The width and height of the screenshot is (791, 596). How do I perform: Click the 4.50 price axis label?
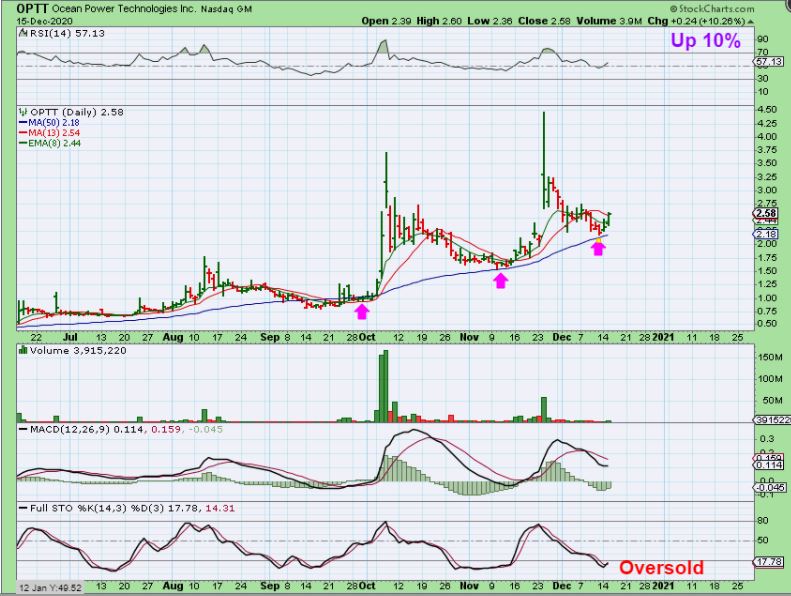point(767,110)
